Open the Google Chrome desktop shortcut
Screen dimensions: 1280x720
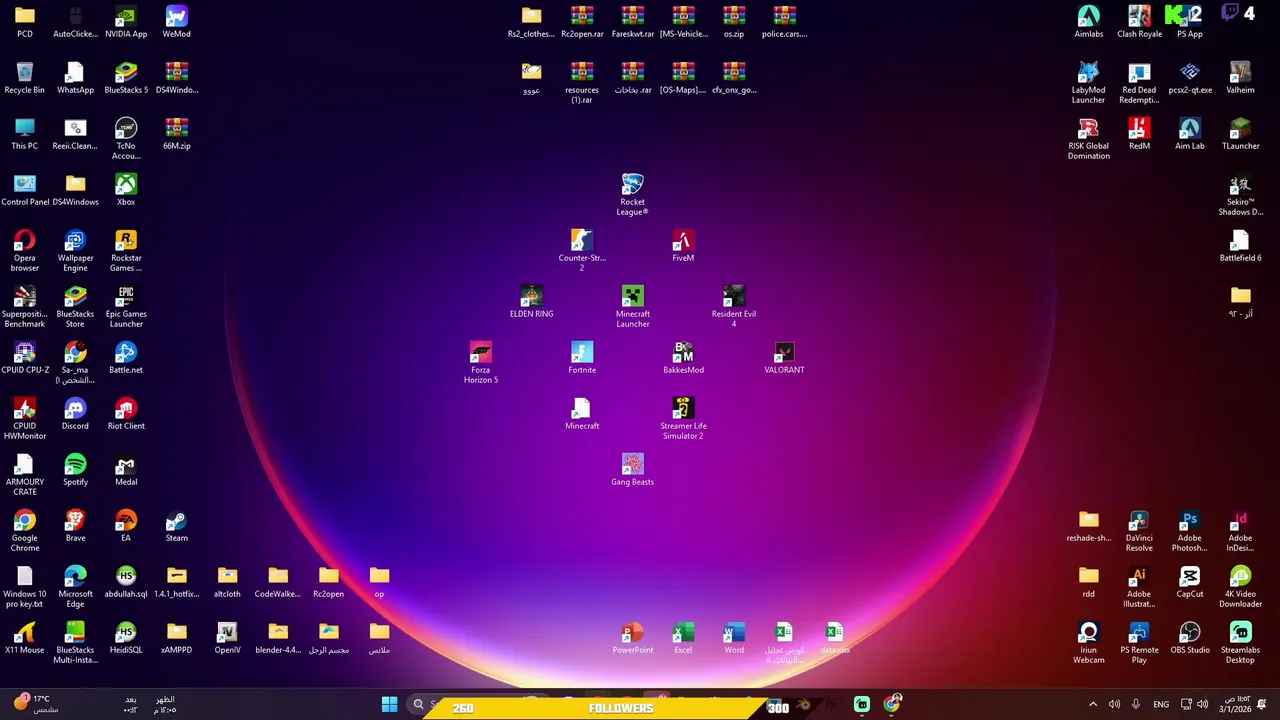(25, 530)
